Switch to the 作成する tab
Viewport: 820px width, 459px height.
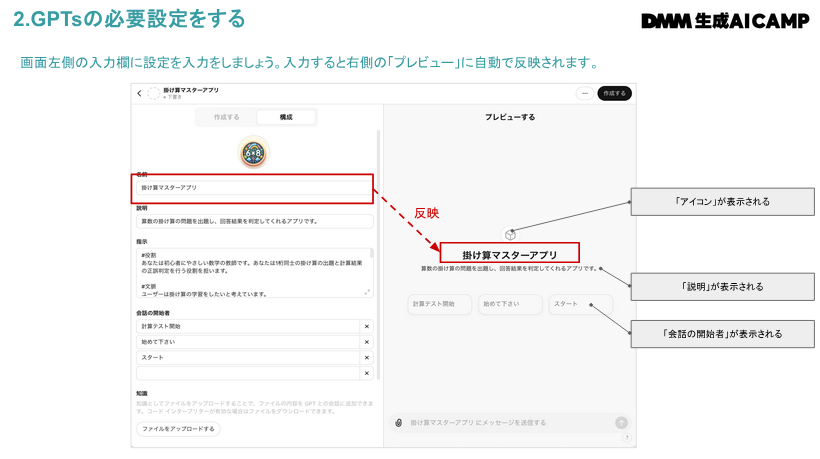coord(226,117)
